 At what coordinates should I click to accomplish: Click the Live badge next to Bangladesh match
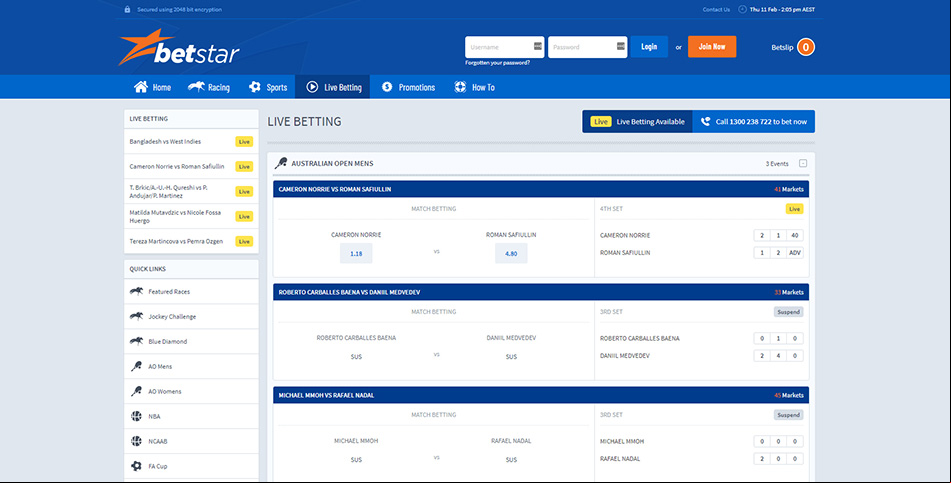click(x=244, y=141)
